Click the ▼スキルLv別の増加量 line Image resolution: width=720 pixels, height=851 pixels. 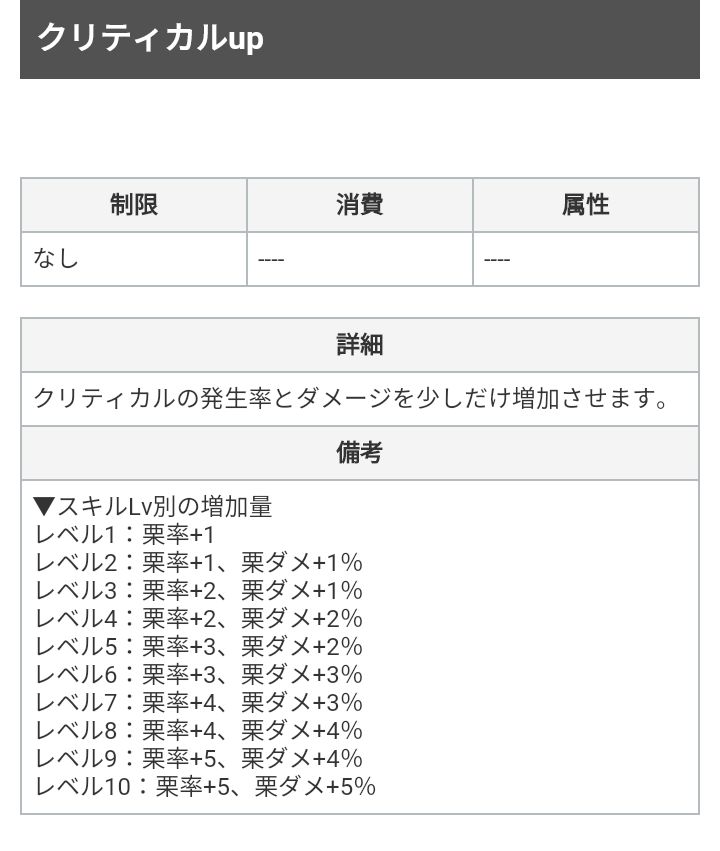click(x=152, y=507)
